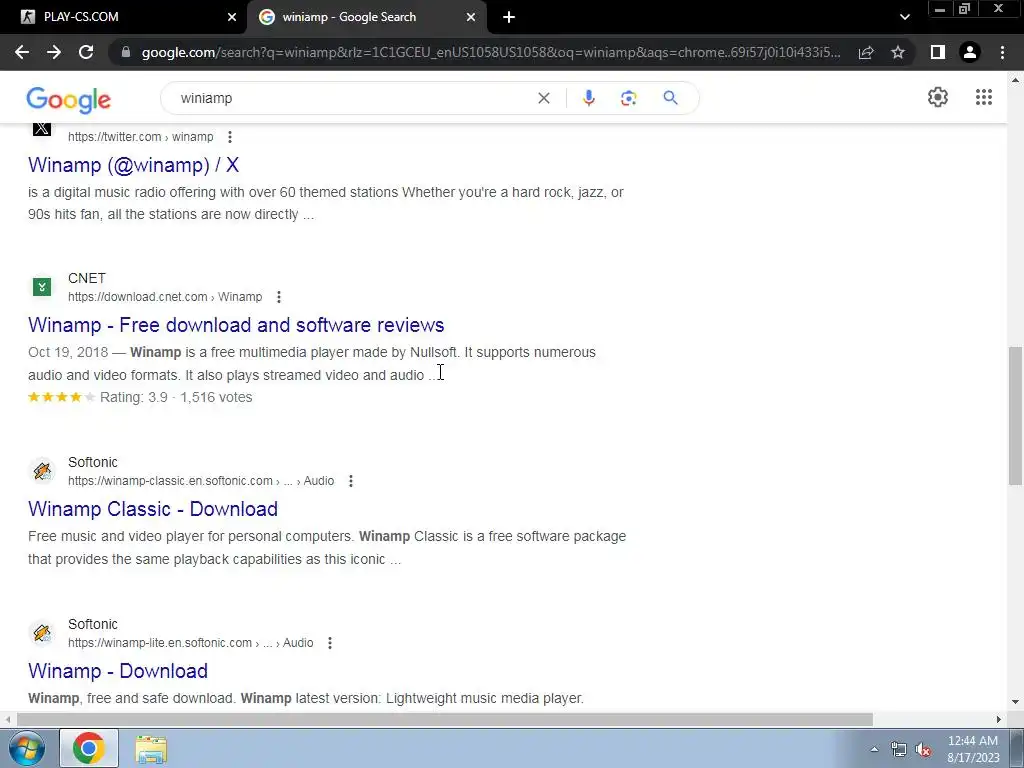1024x768 pixels.
Task: Start voice search microphone
Action: tap(588, 98)
